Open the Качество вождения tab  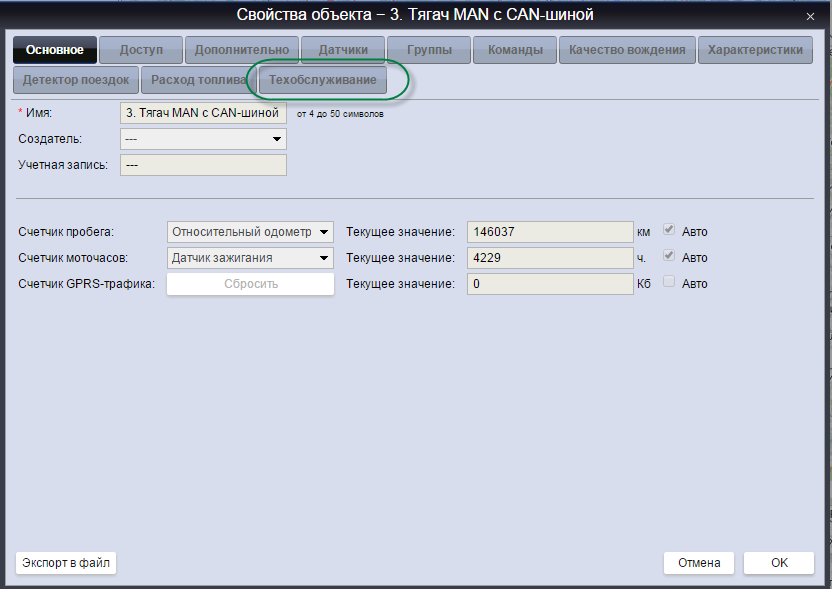point(627,50)
